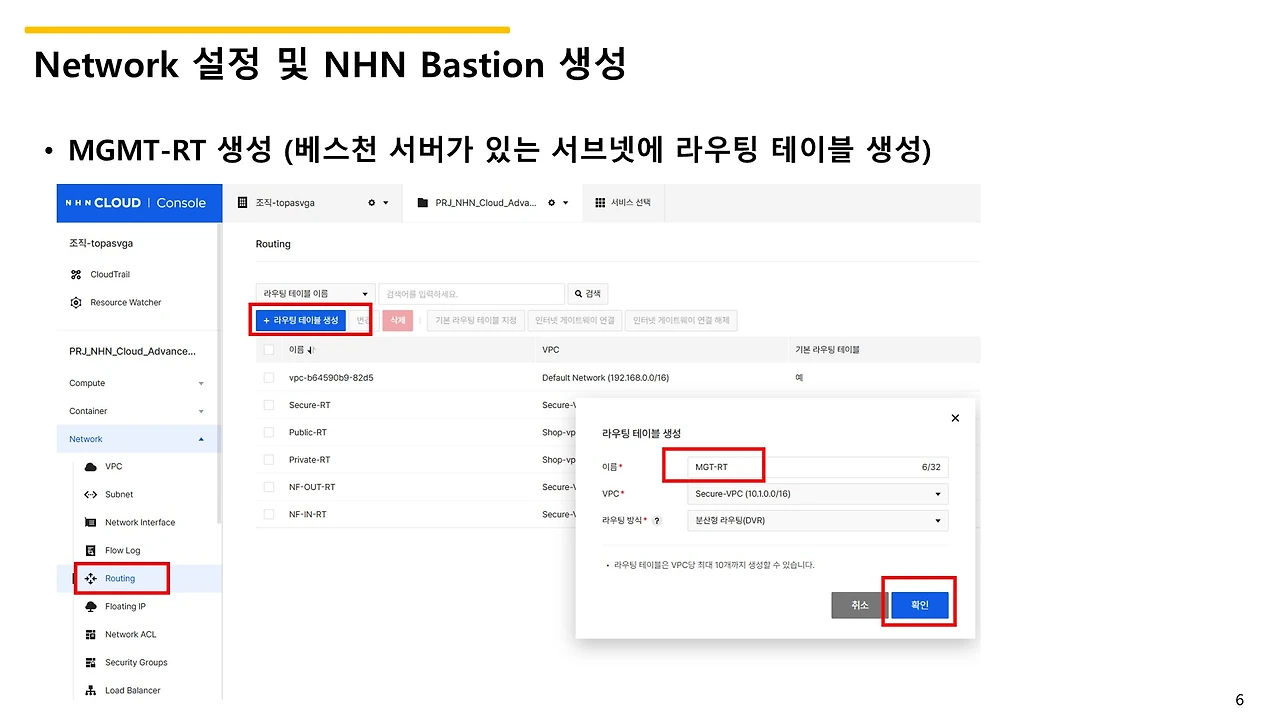This screenshot has height=720, width=1280.
Task: Check the Secure-RT row checkbox
Action: point(268,405)
